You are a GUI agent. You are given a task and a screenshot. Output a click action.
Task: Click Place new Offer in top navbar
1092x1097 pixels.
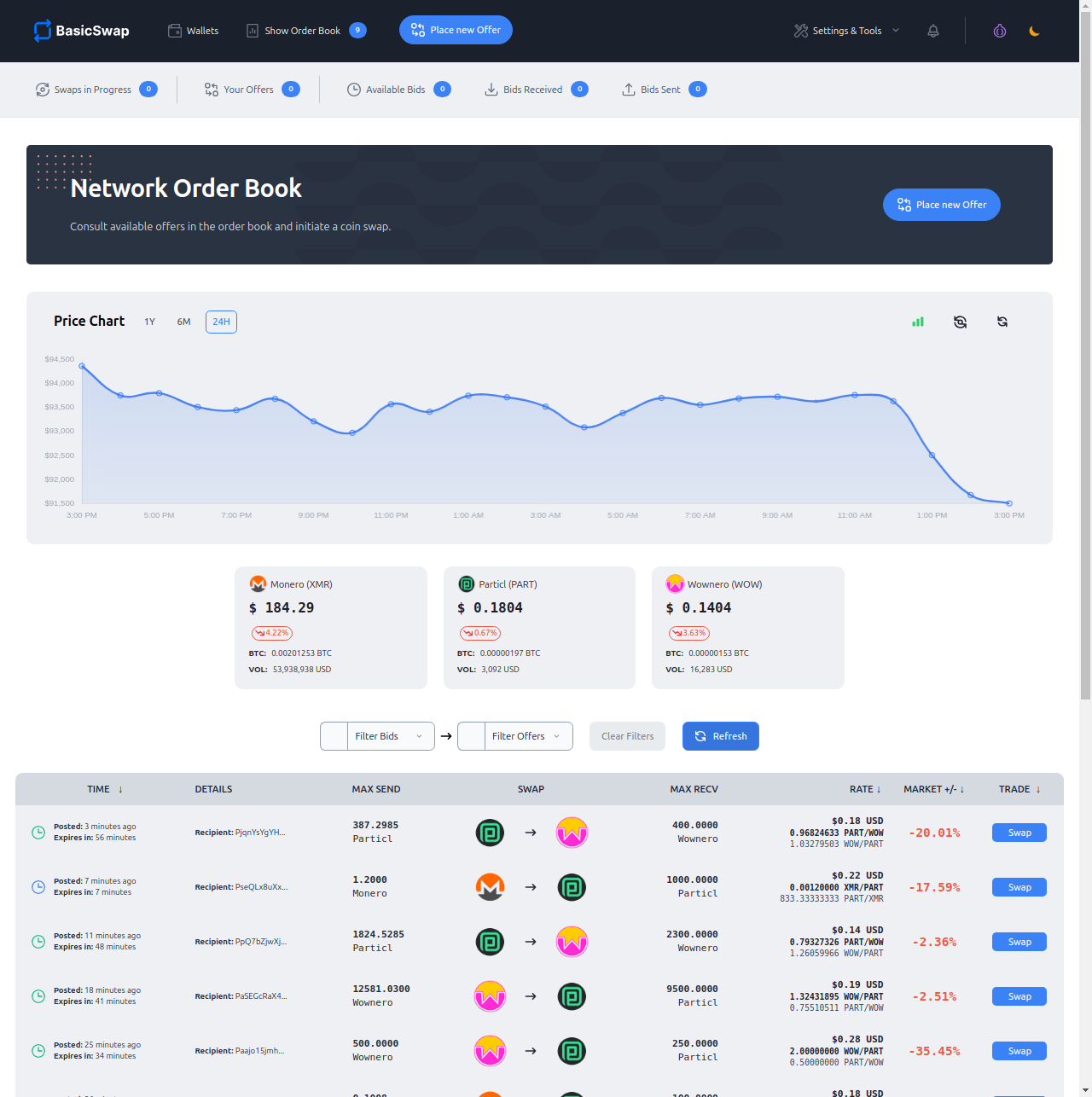tap(456, 30)
